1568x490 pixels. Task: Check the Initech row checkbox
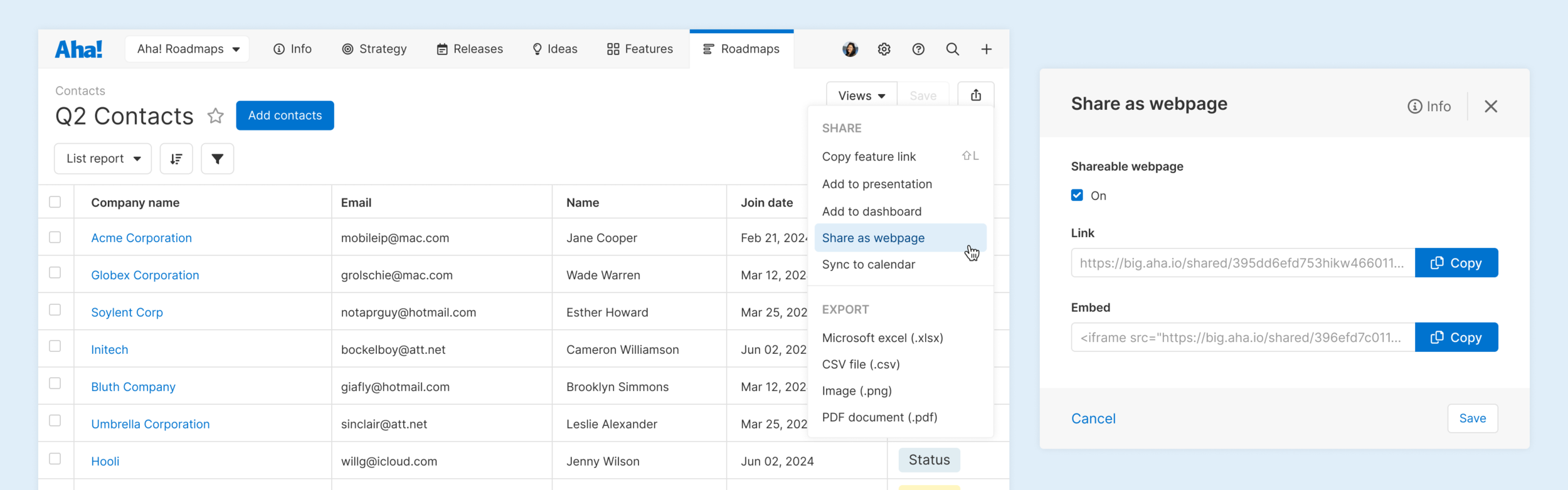(x=55, y=346)
